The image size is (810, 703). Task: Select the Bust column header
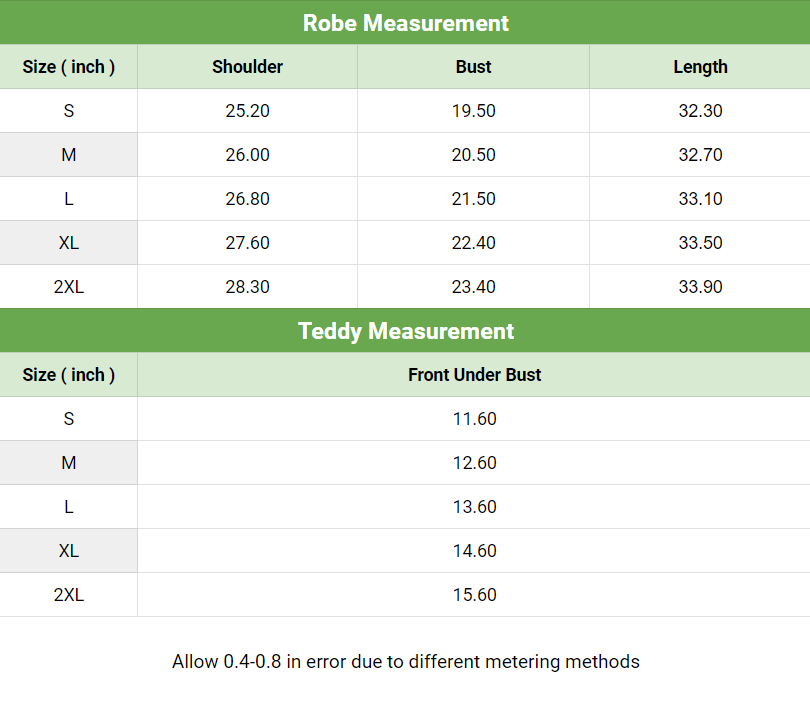tap(473, 67)
